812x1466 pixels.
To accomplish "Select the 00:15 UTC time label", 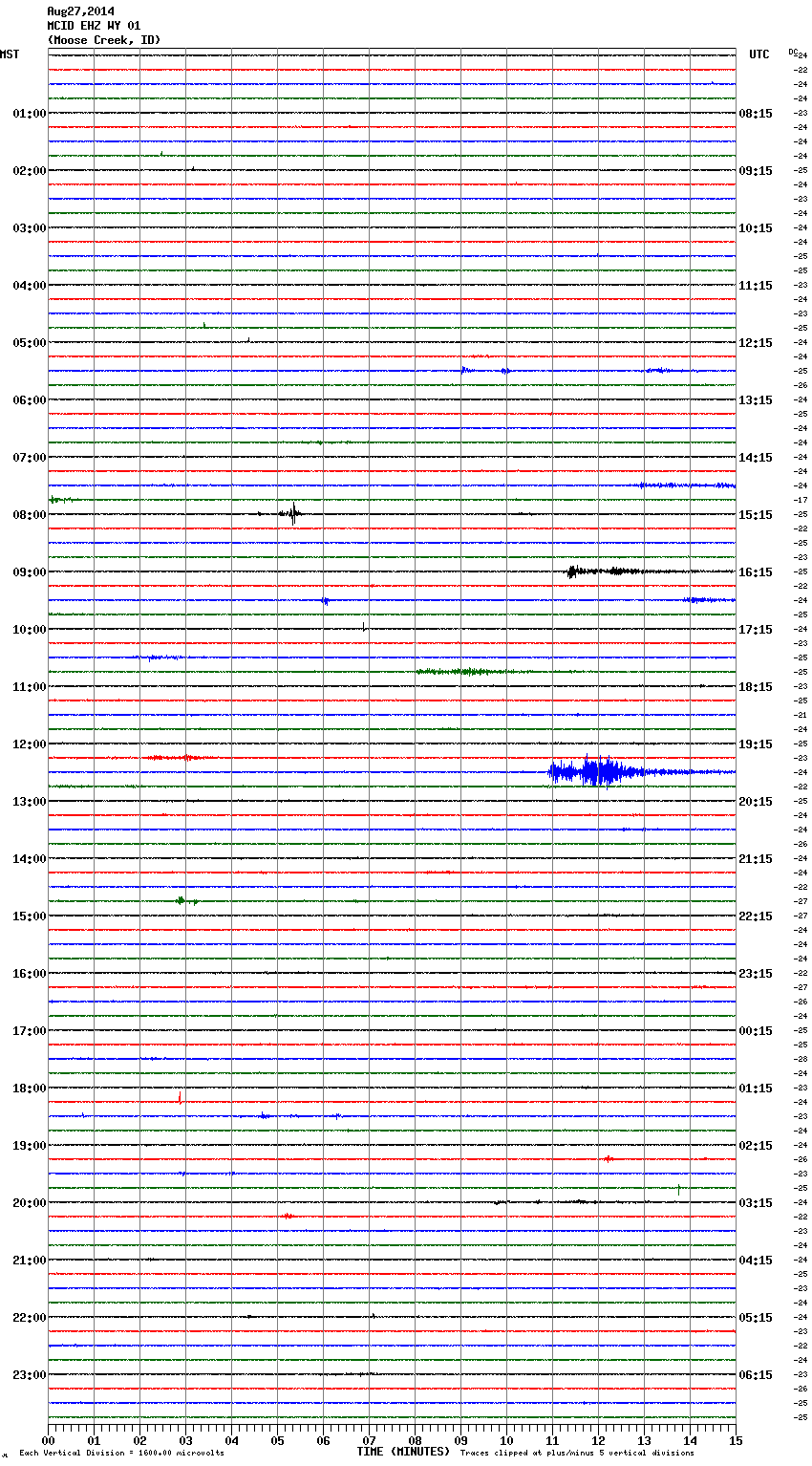I will coord(756,1031).
